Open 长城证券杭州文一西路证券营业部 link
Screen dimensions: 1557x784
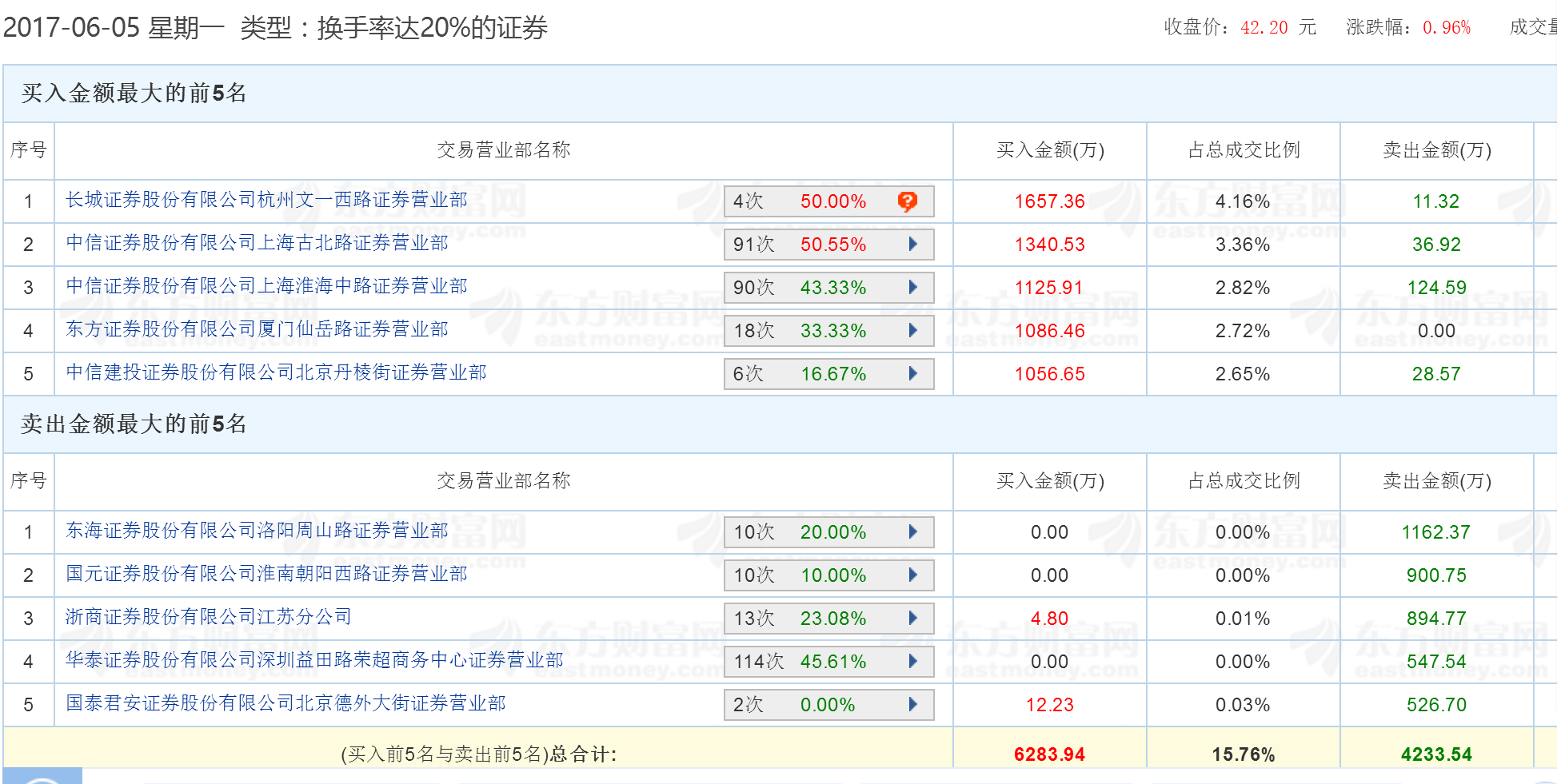click(x=266, y=200)
